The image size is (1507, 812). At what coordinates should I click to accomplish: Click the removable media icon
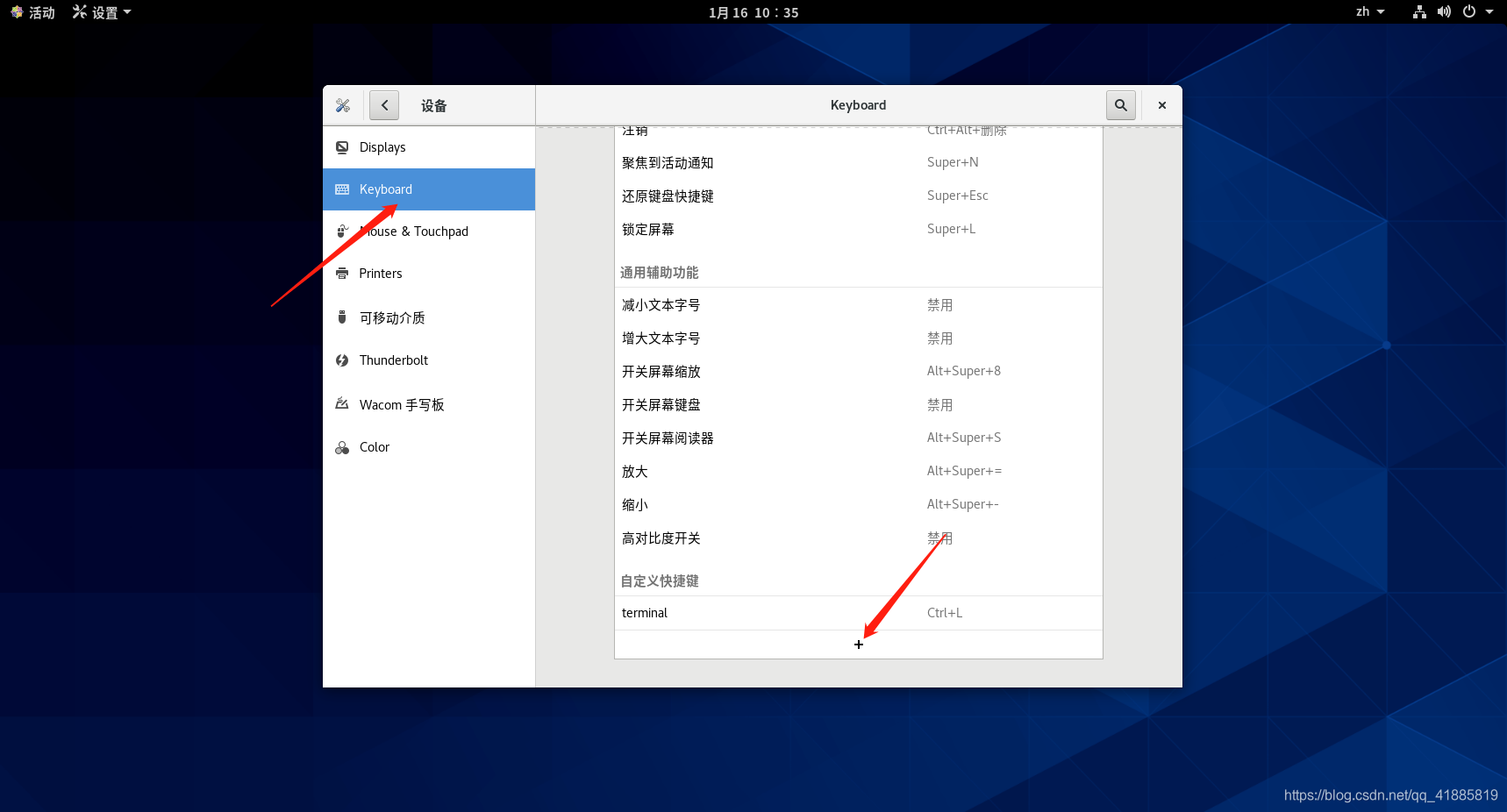click(x=342, y=317)
